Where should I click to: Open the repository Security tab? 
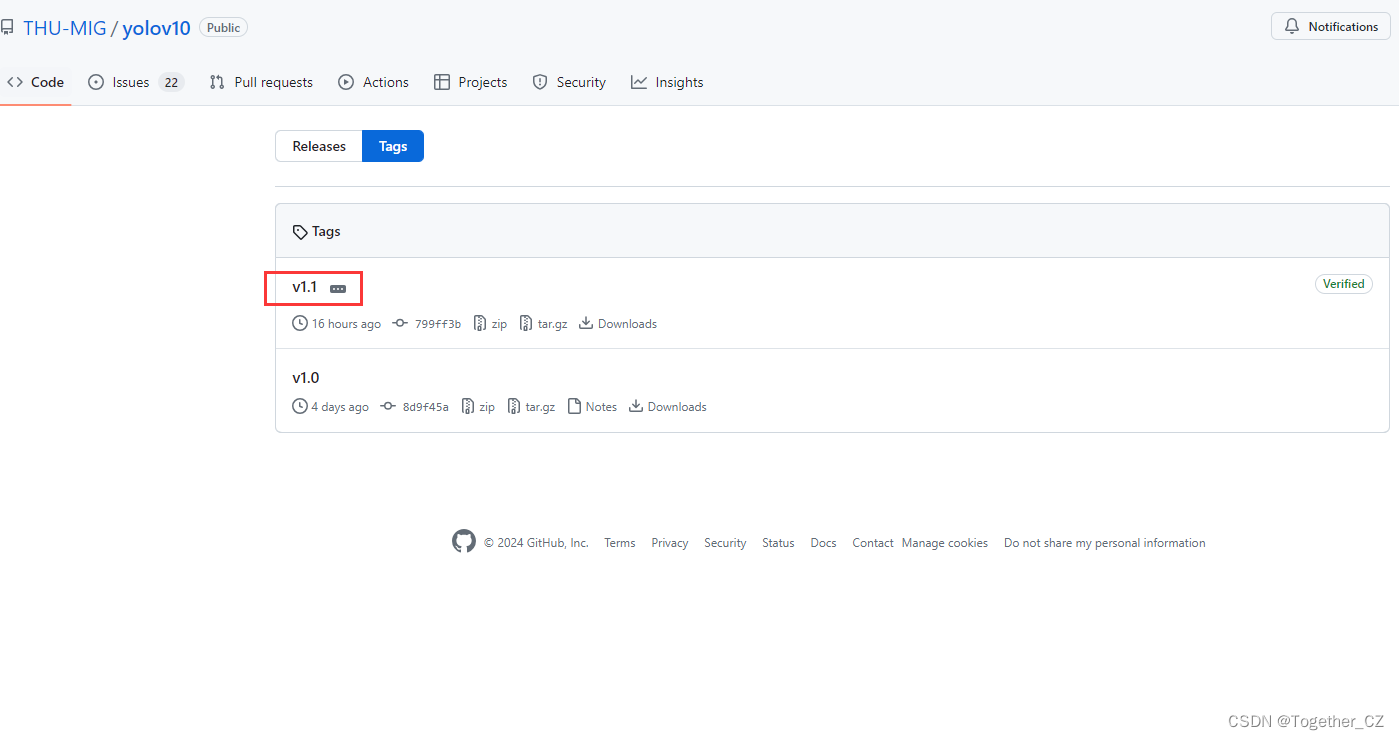[x=569, y=82]
